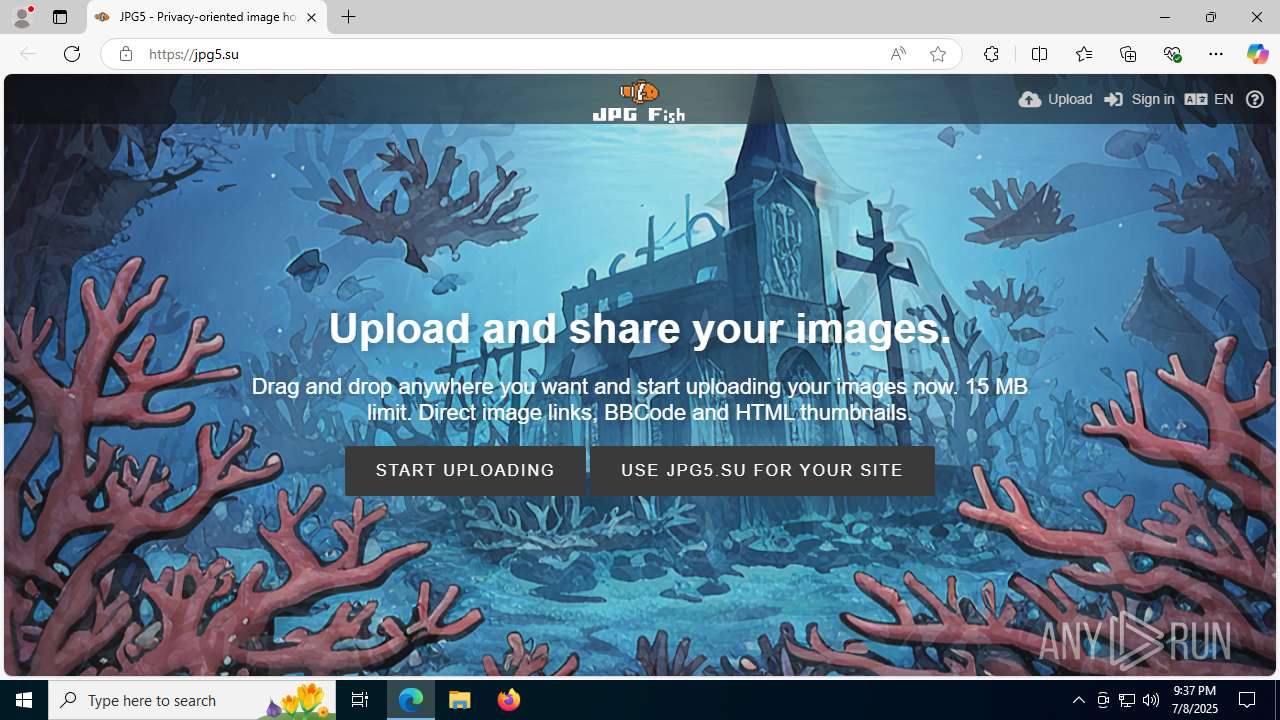Open the browser profile icon
Viewport: 1280px width, 720px height.
point(22,17)
